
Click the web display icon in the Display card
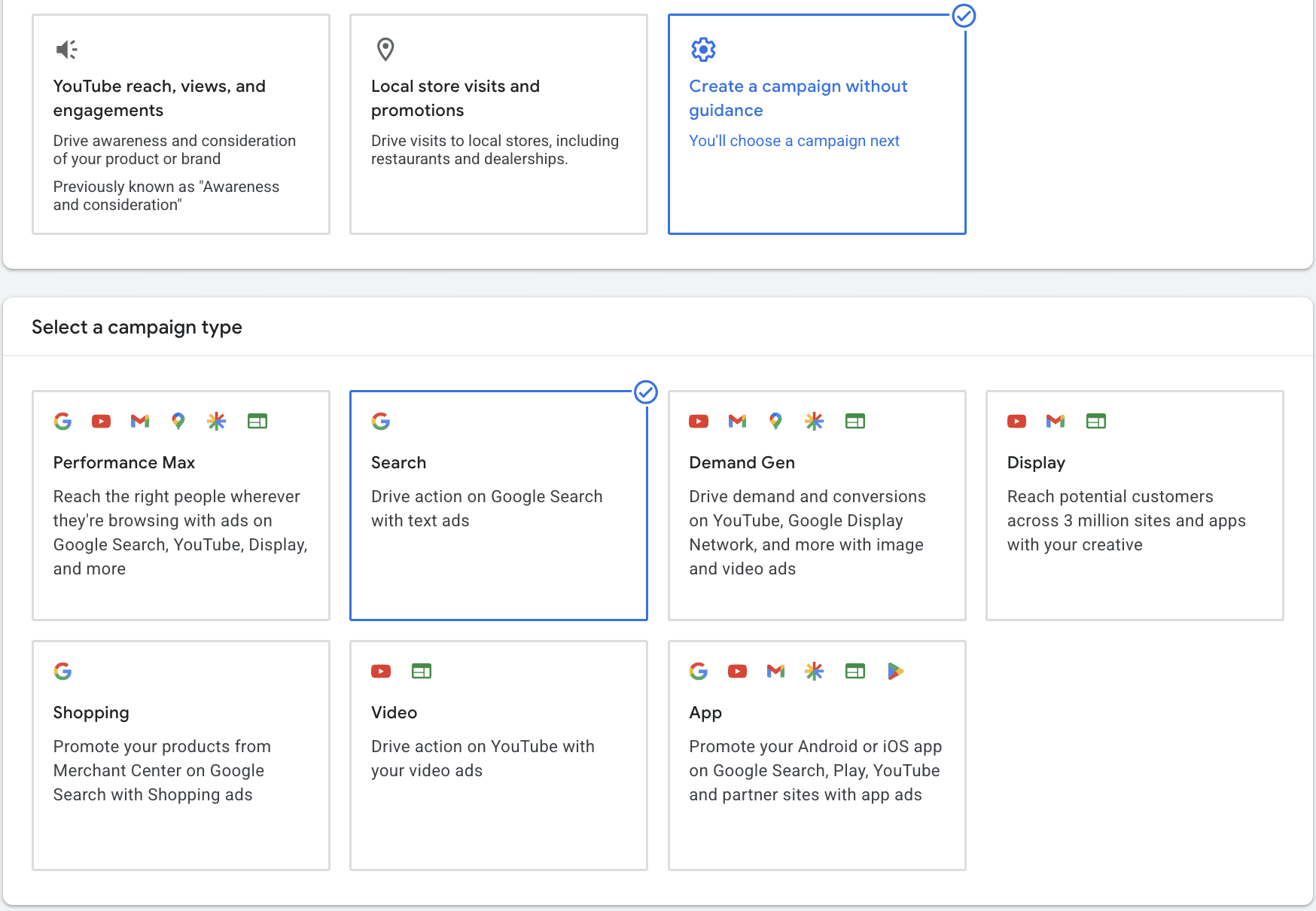[1096, 421]
